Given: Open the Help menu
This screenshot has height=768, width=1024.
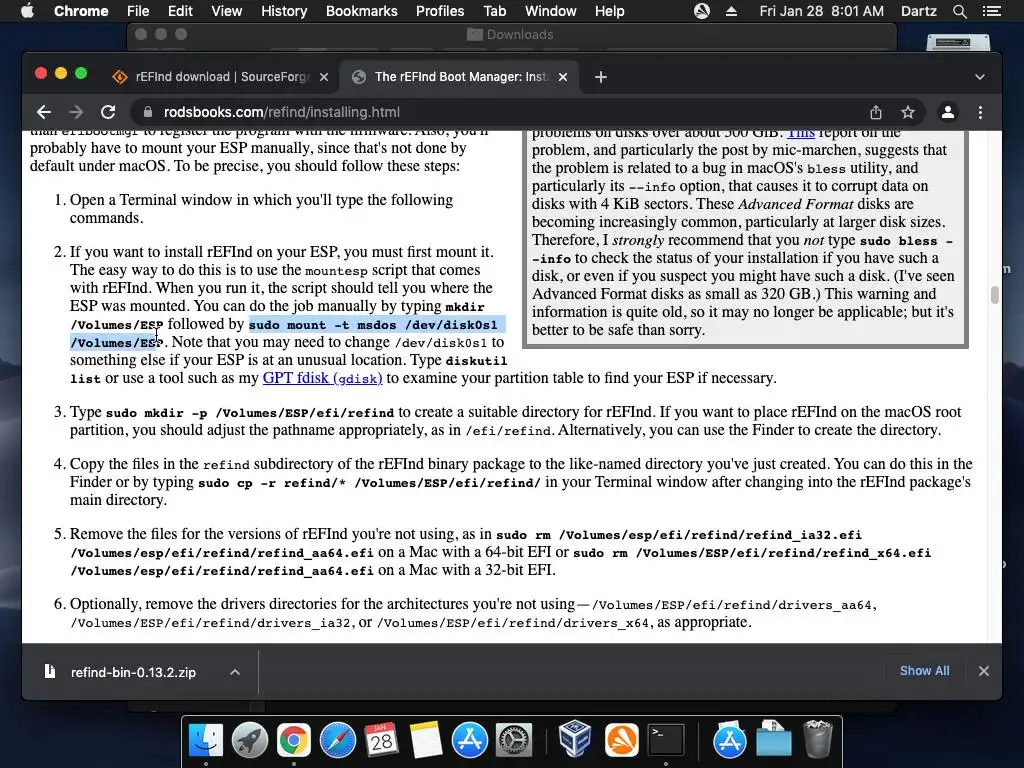Looking at the screenshot, I should point(609,11).
